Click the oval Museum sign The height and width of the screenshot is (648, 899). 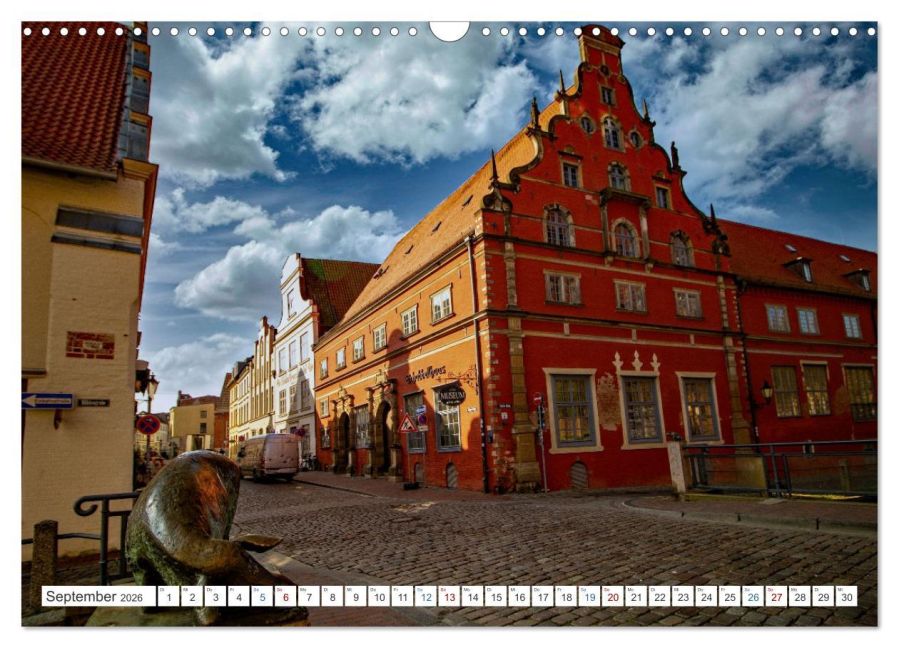452,395
